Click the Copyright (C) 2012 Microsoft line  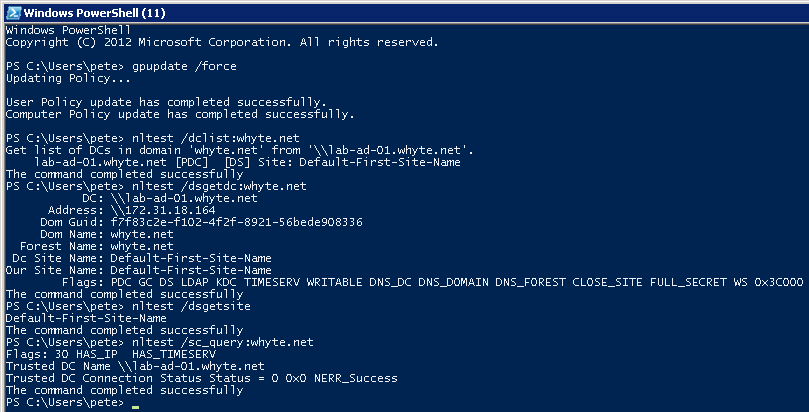pos(222,42)
